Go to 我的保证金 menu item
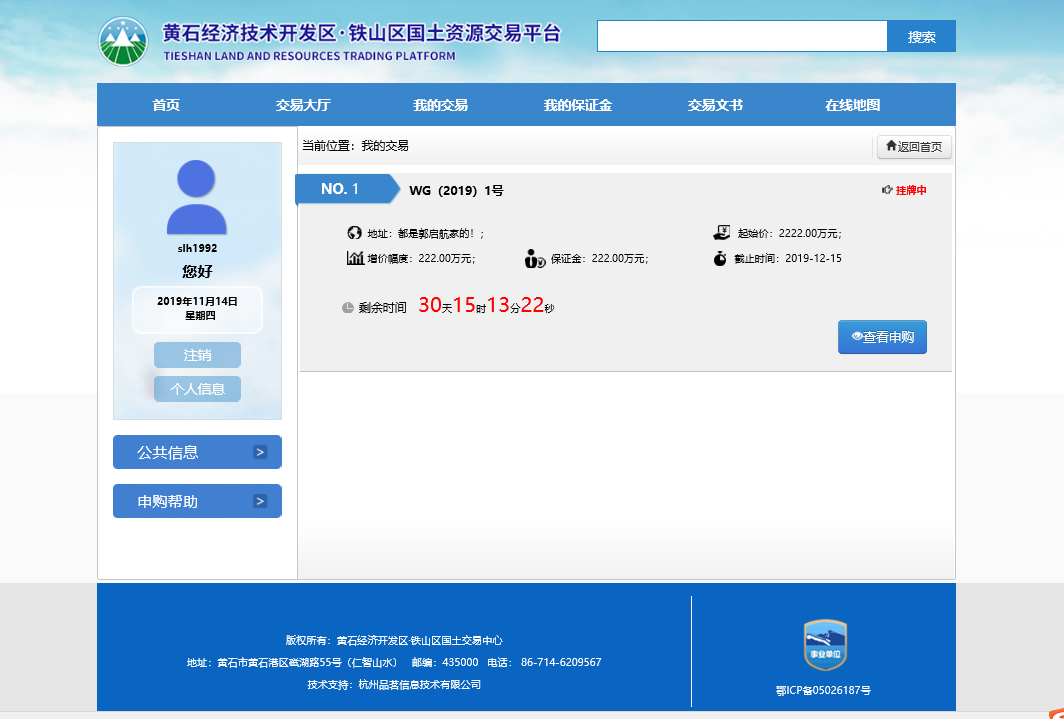Image resolution: width=1064 pixels, height=719 pixels. 577,105
